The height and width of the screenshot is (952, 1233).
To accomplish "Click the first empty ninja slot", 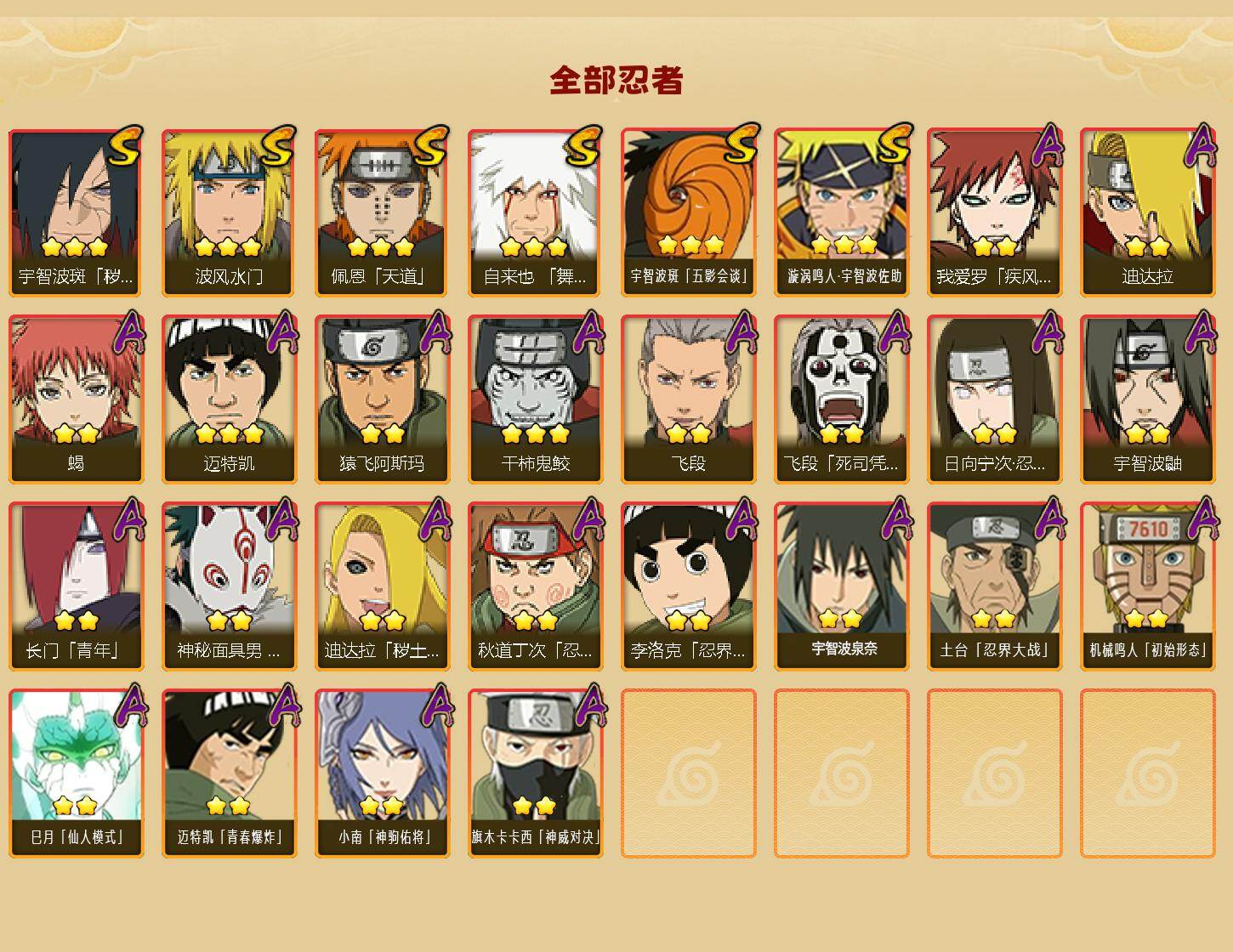I will [689, 773].
